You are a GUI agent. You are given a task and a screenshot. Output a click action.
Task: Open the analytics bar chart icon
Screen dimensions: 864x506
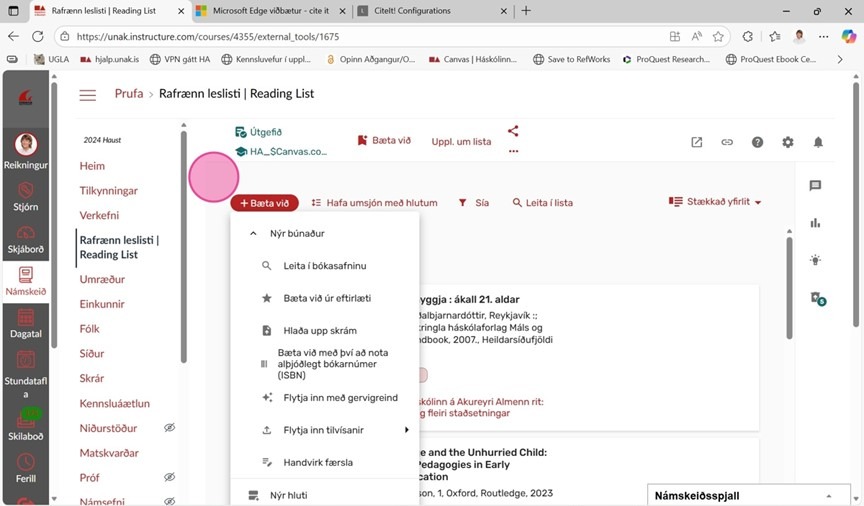pos(815,223)
